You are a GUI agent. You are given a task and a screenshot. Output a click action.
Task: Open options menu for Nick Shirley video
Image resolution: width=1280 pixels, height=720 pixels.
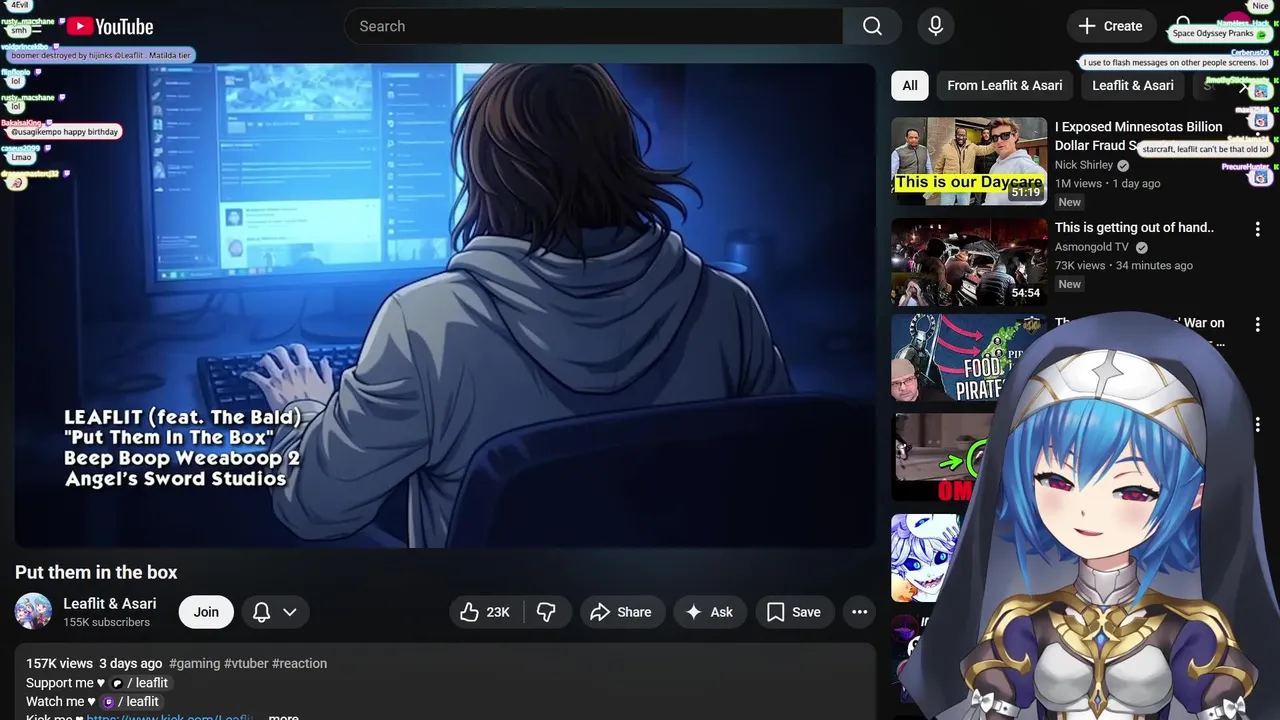[1258, 129]
